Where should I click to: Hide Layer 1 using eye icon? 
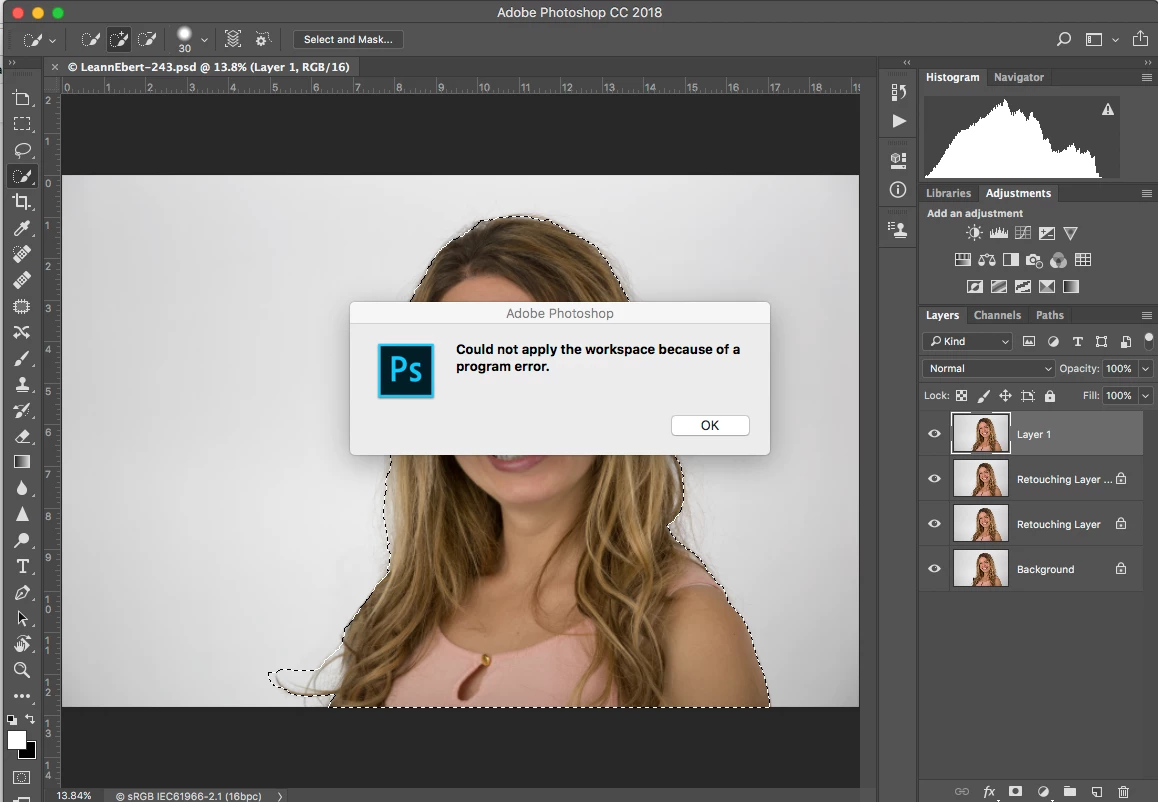934,434
